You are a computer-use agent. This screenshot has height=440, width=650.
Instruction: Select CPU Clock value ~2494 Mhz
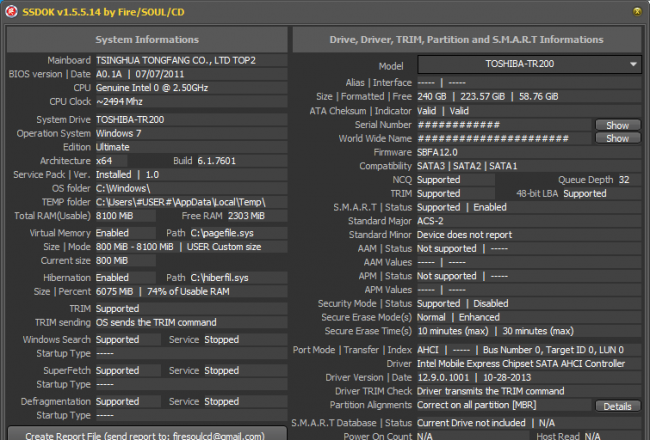pyautogui.click(x=119, y=102)
